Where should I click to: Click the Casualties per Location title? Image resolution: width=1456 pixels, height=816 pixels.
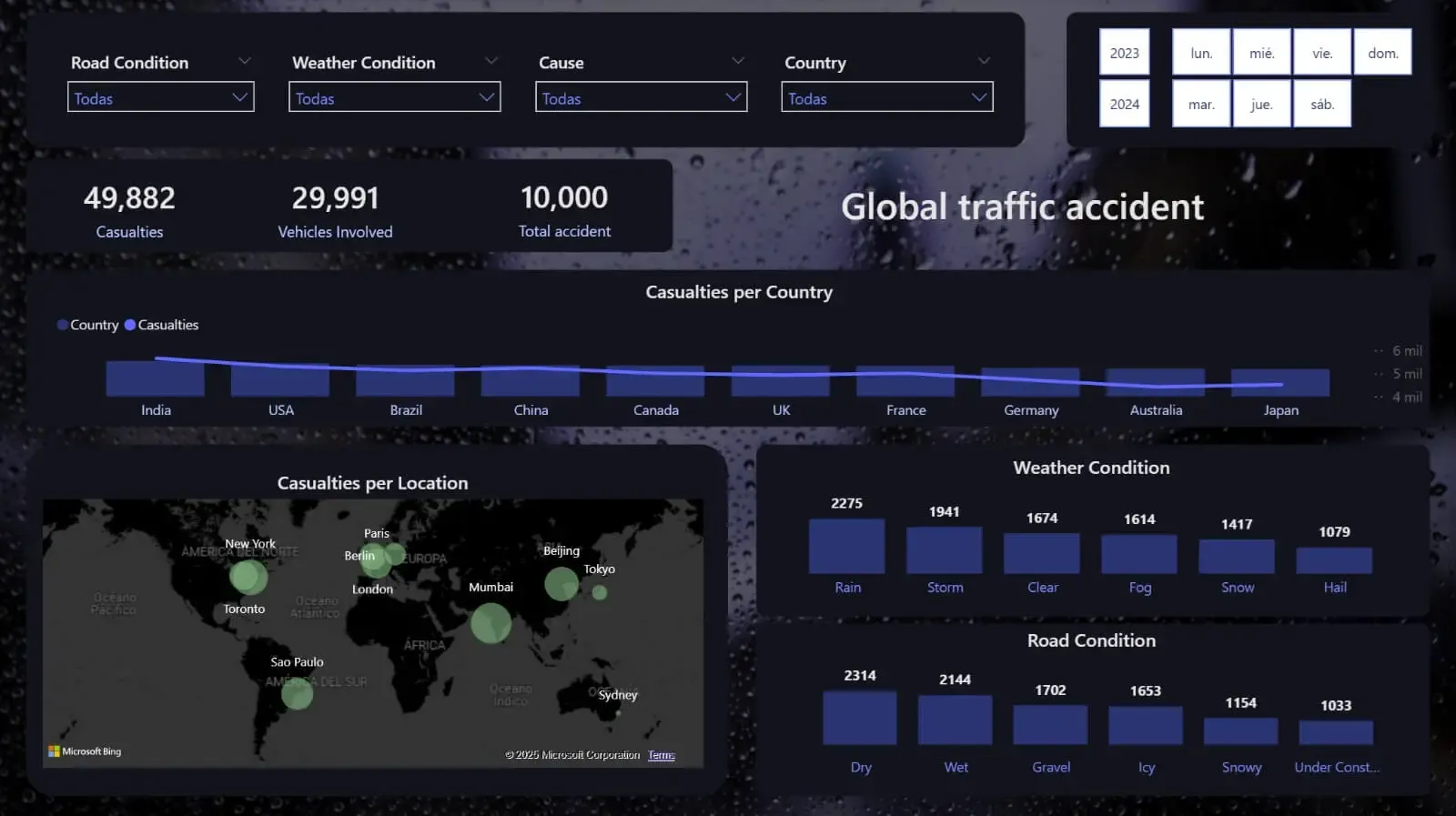coord(372,483)
